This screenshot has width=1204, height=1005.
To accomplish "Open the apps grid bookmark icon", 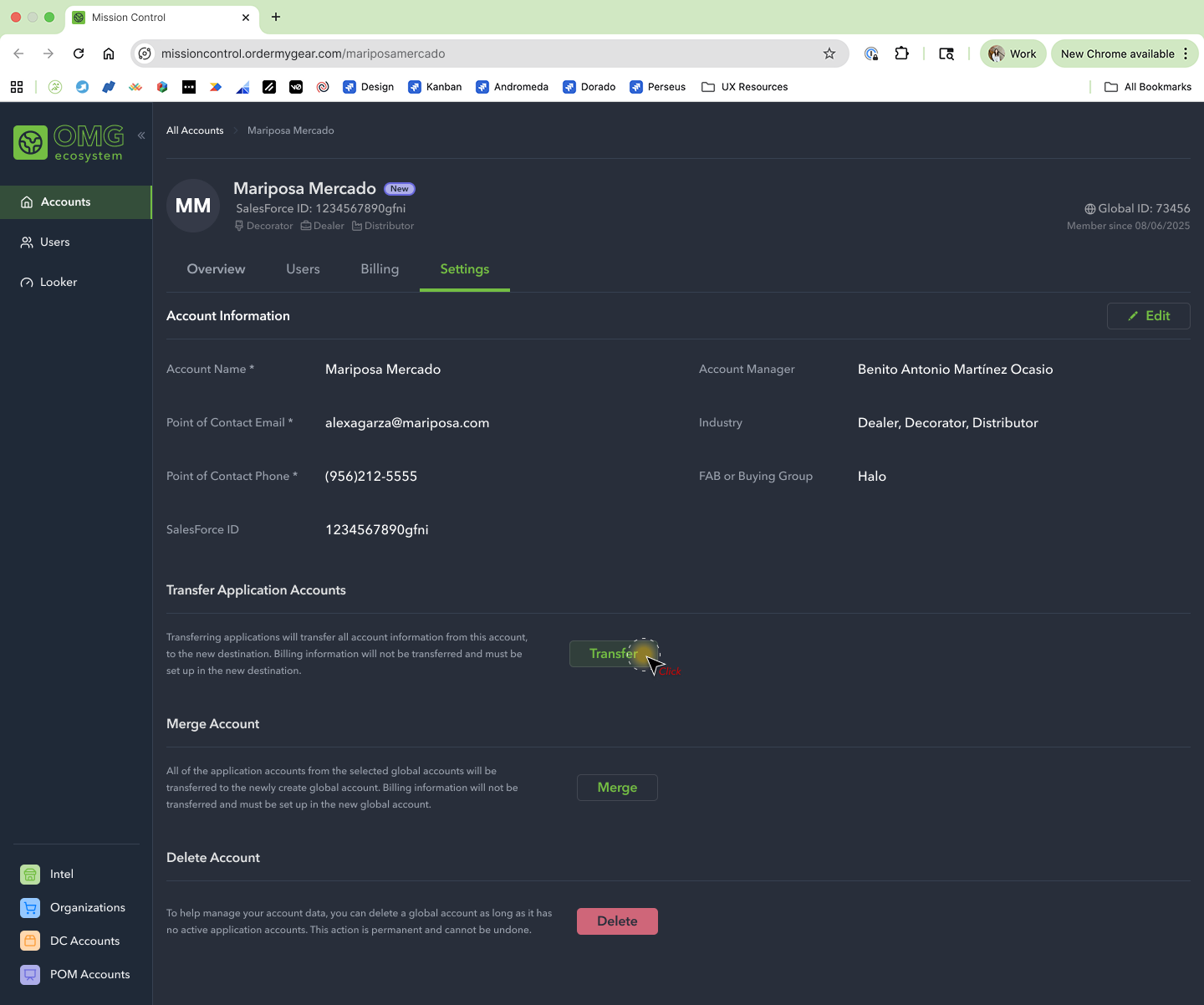I will pyautogui.click(x=17, y=87).
